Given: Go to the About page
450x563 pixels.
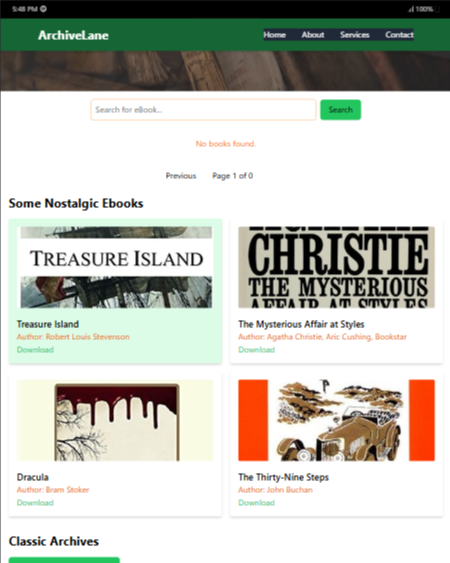Looking at the screenshot, I should 313,35.
